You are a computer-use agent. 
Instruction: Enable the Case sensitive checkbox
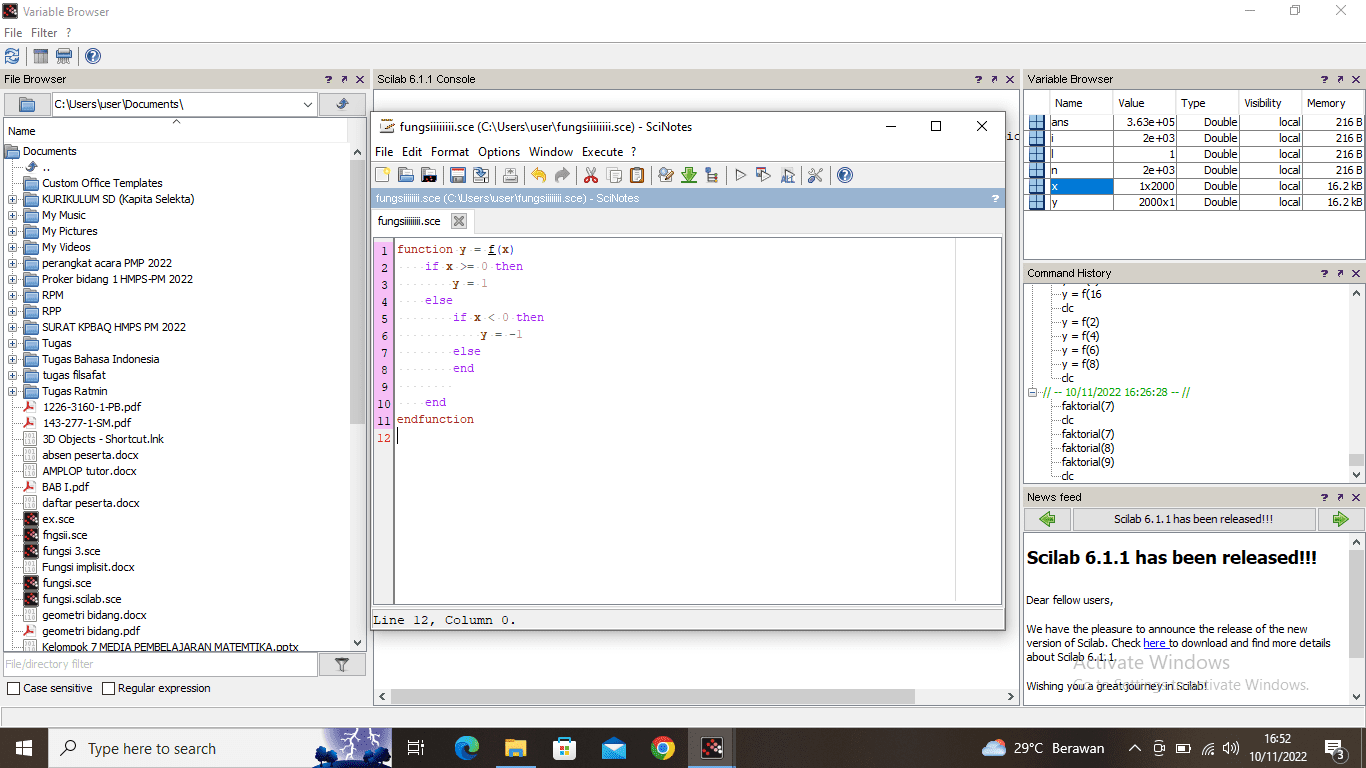tap(13, 688)
